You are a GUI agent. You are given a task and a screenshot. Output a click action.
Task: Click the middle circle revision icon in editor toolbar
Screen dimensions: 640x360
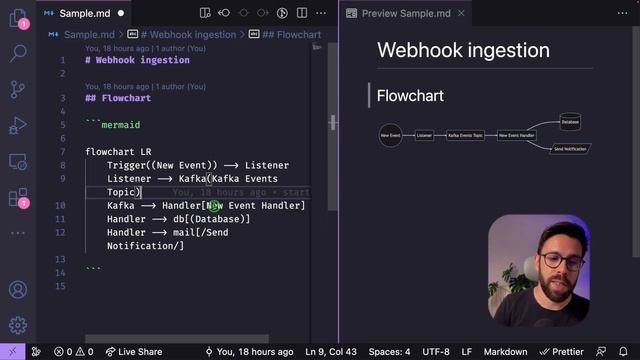[244, 13]
